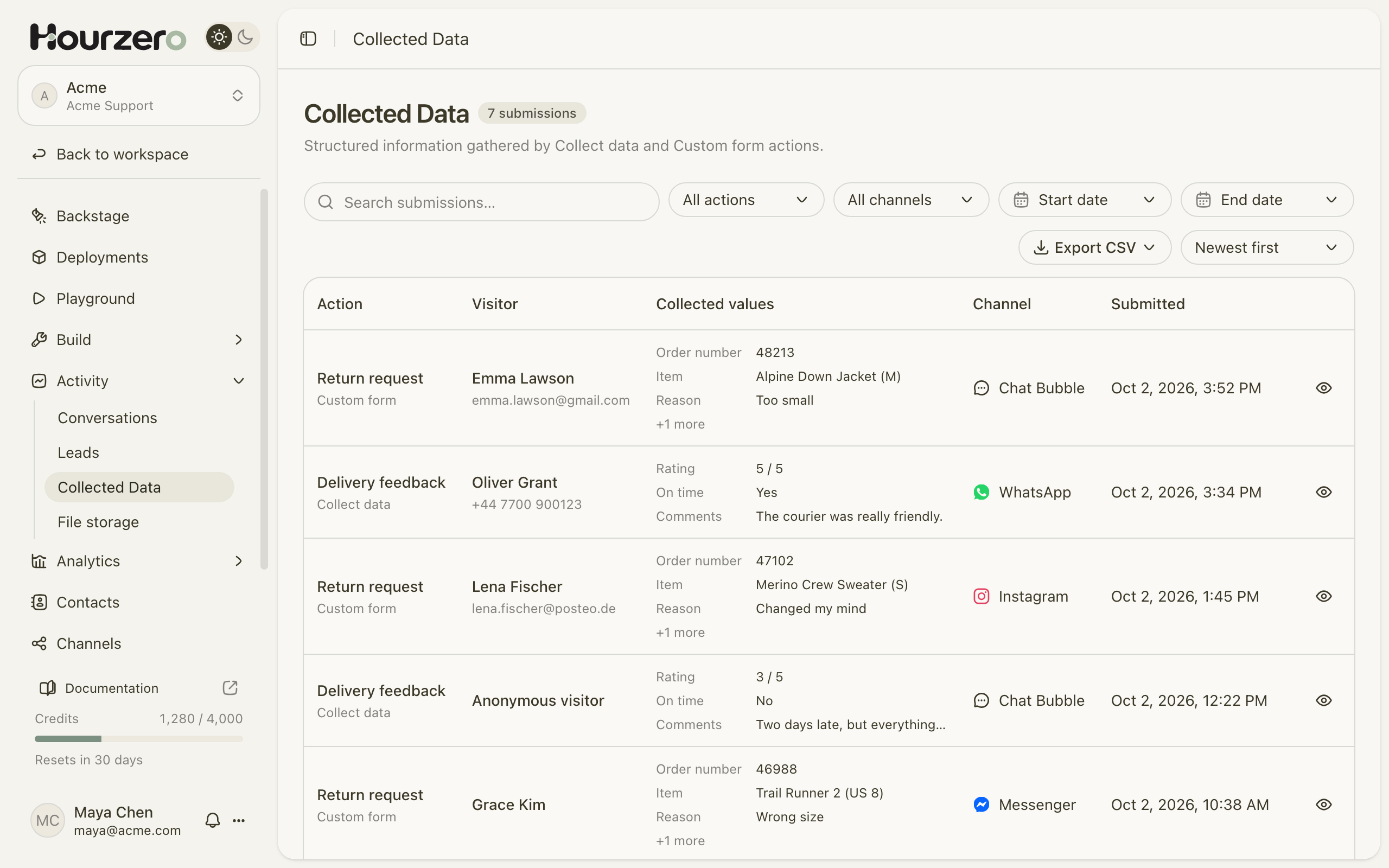The width and height of the screenshot is (1389, 868).
Task: Click Maya Chen MC avatar
Action: [x=47, y=820]
